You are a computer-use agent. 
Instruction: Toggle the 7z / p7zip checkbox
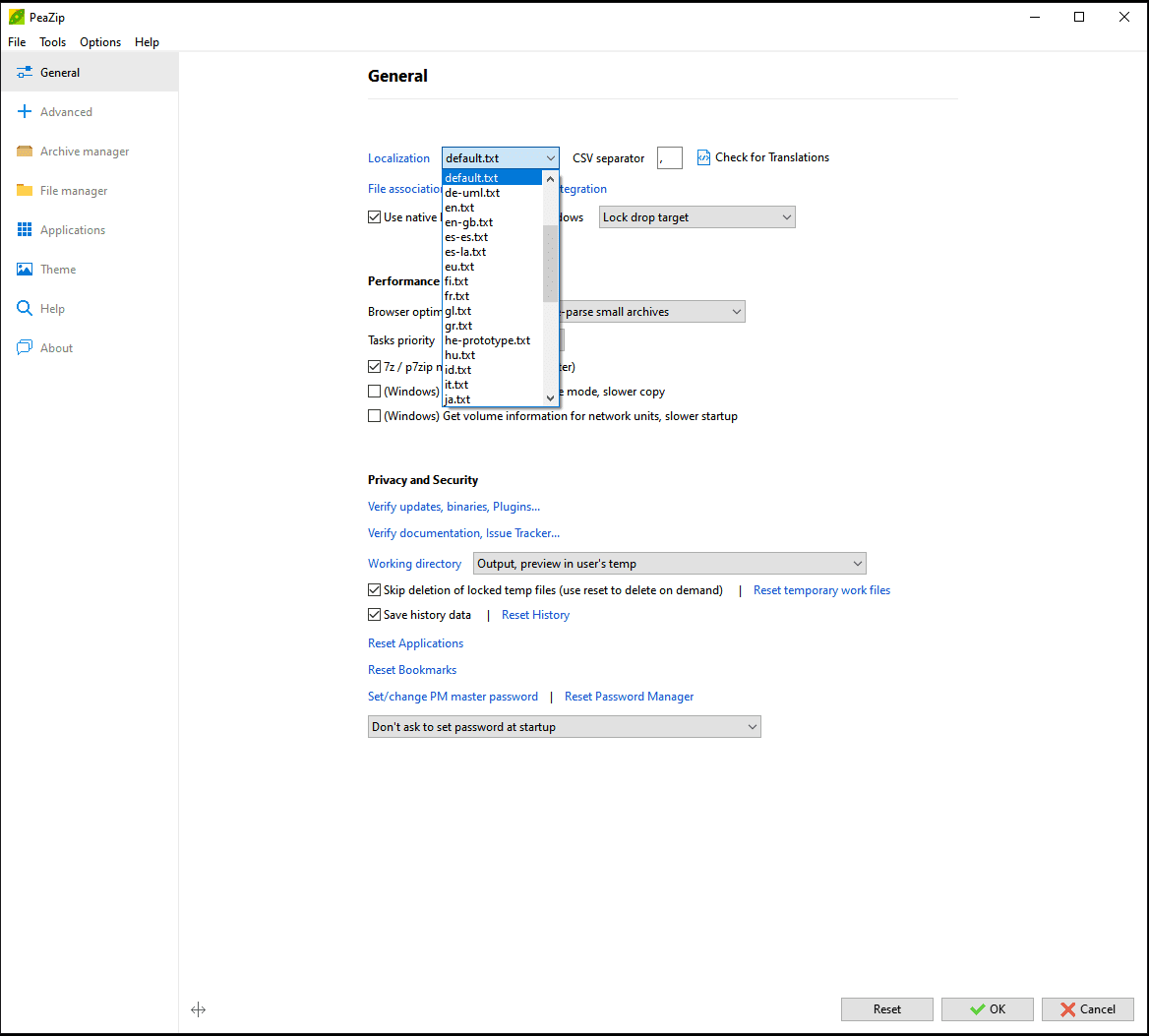point(375,366)
